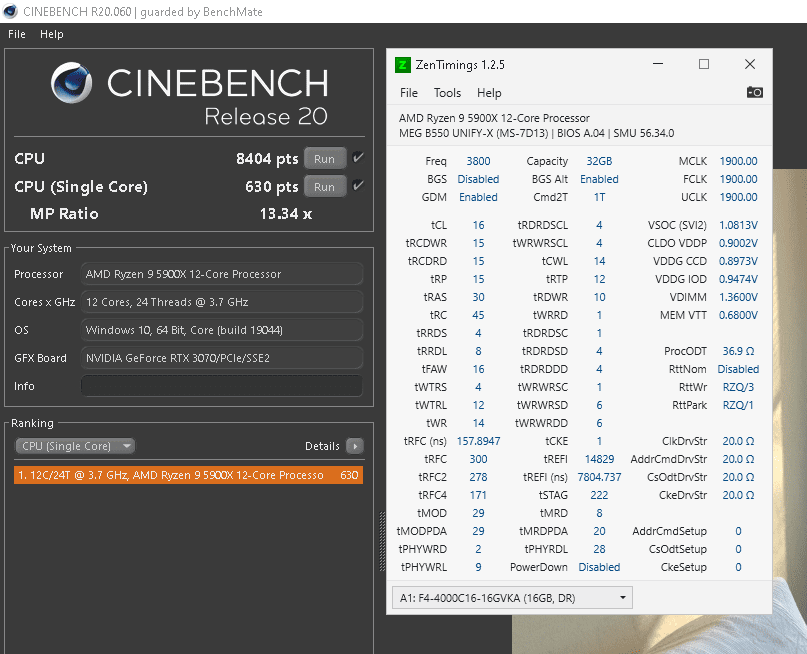Click the 8404 pts CPU score
This screenshot has width=807, height=654.
(x=267, y=158)
